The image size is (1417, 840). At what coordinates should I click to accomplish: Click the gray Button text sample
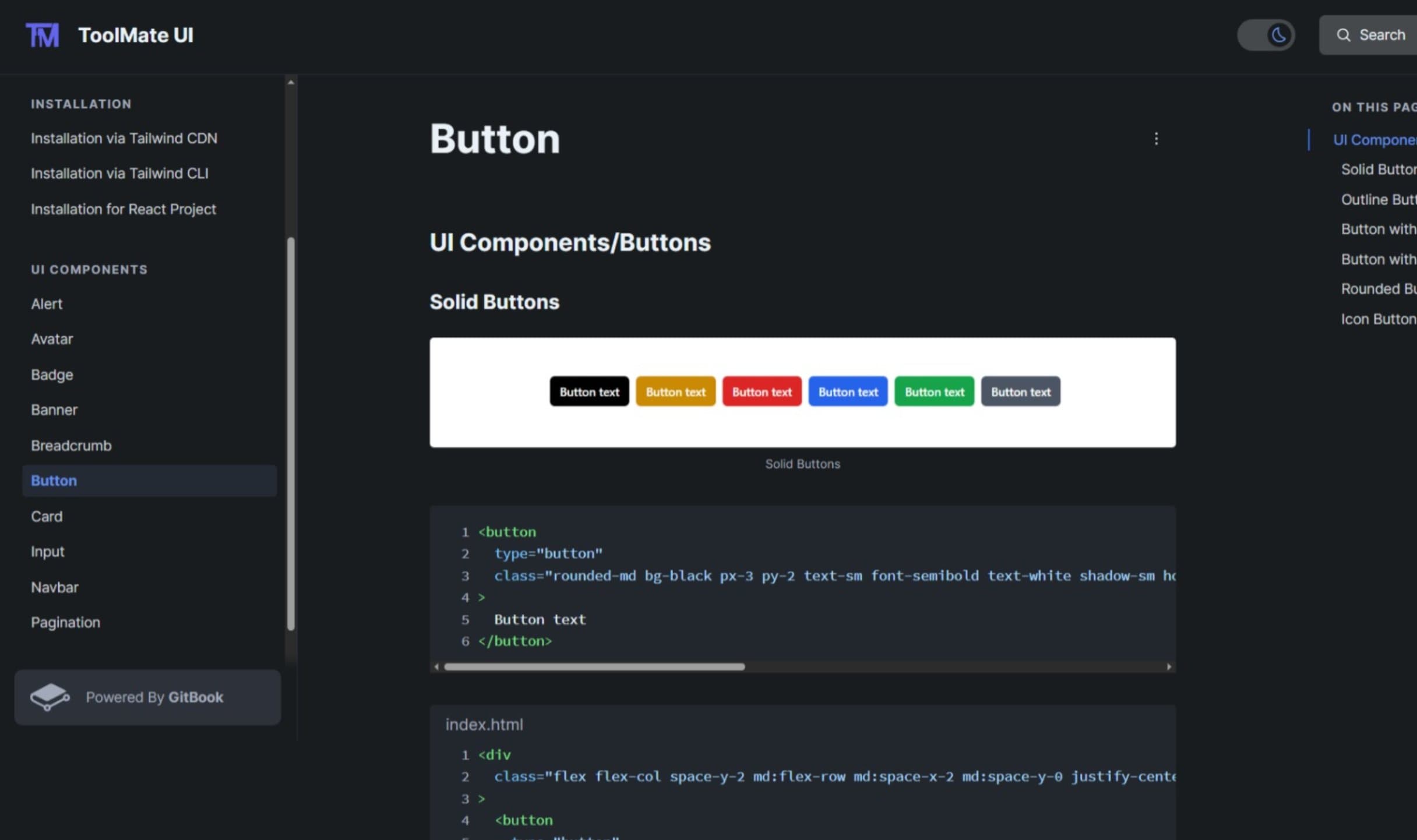(1020, 391)
